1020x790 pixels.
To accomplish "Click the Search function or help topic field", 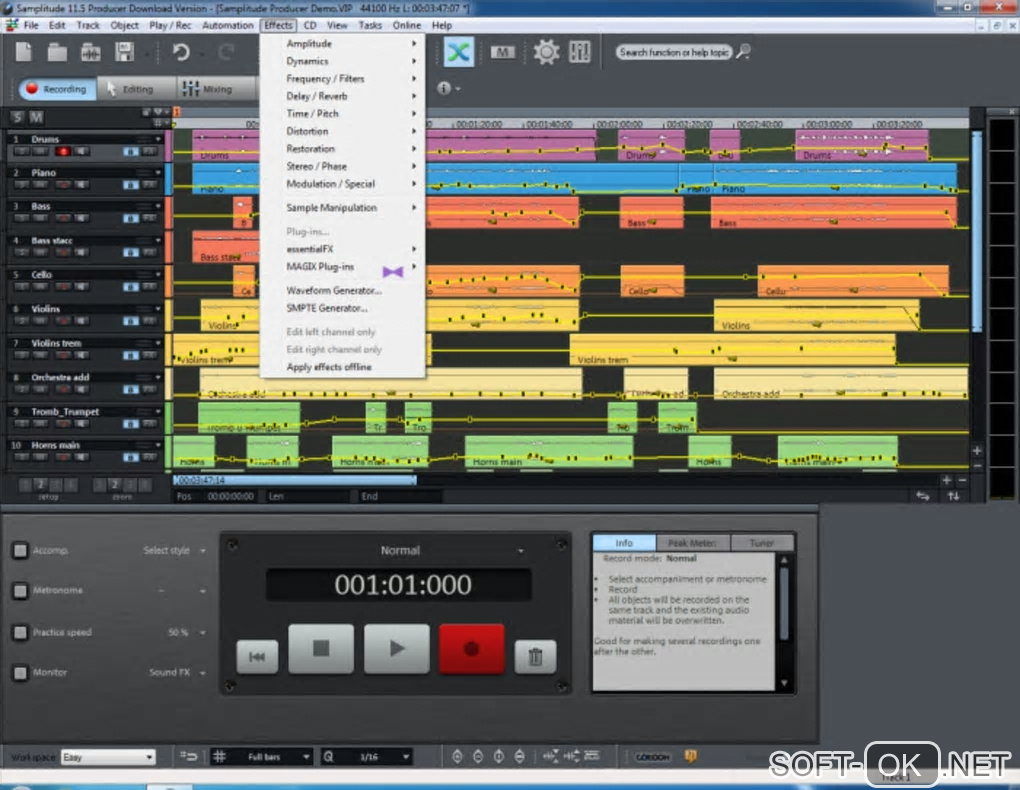I will (674, 52).
